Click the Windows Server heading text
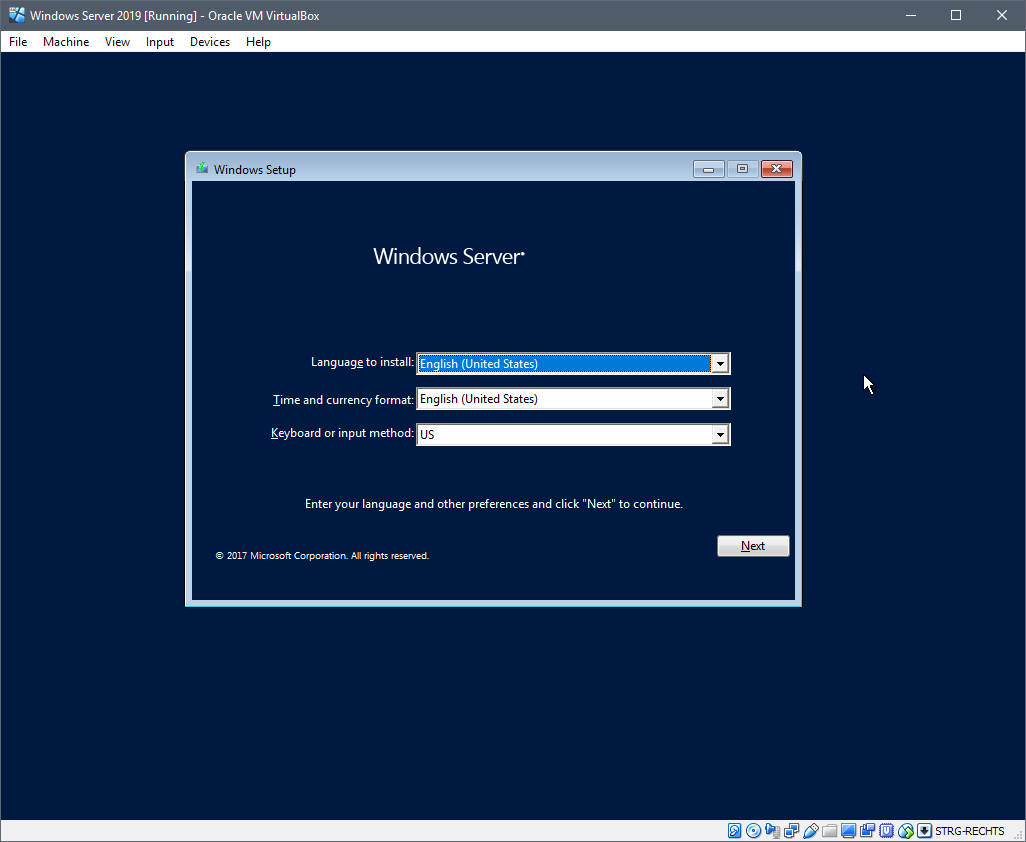The height and width of the screenshot is (842, 1026). point(449,256)
